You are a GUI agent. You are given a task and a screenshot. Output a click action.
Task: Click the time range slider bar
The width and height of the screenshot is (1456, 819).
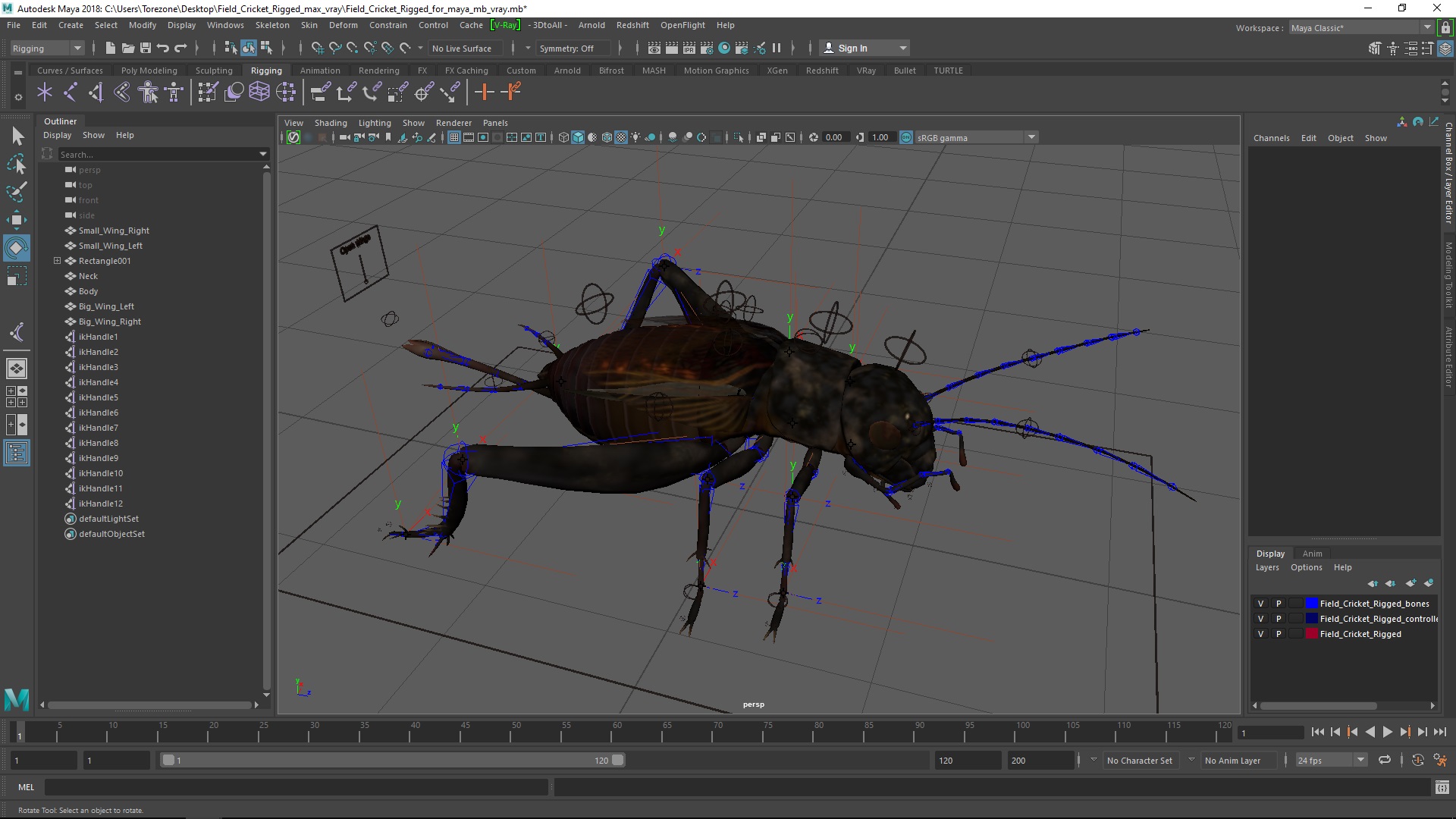click(x=392, y=760)
